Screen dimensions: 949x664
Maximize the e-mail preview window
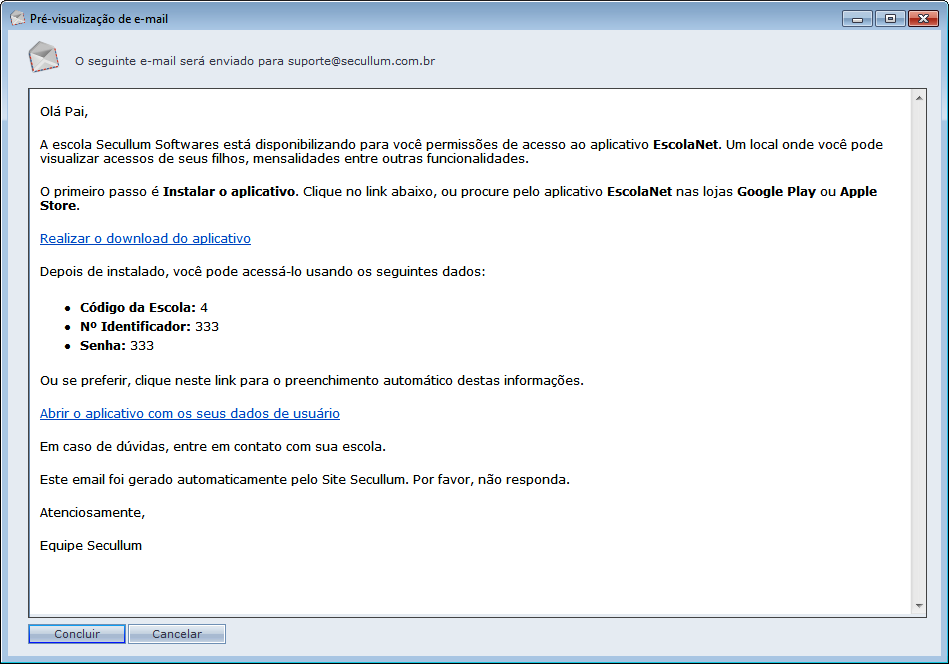click(x=888, y=18)
